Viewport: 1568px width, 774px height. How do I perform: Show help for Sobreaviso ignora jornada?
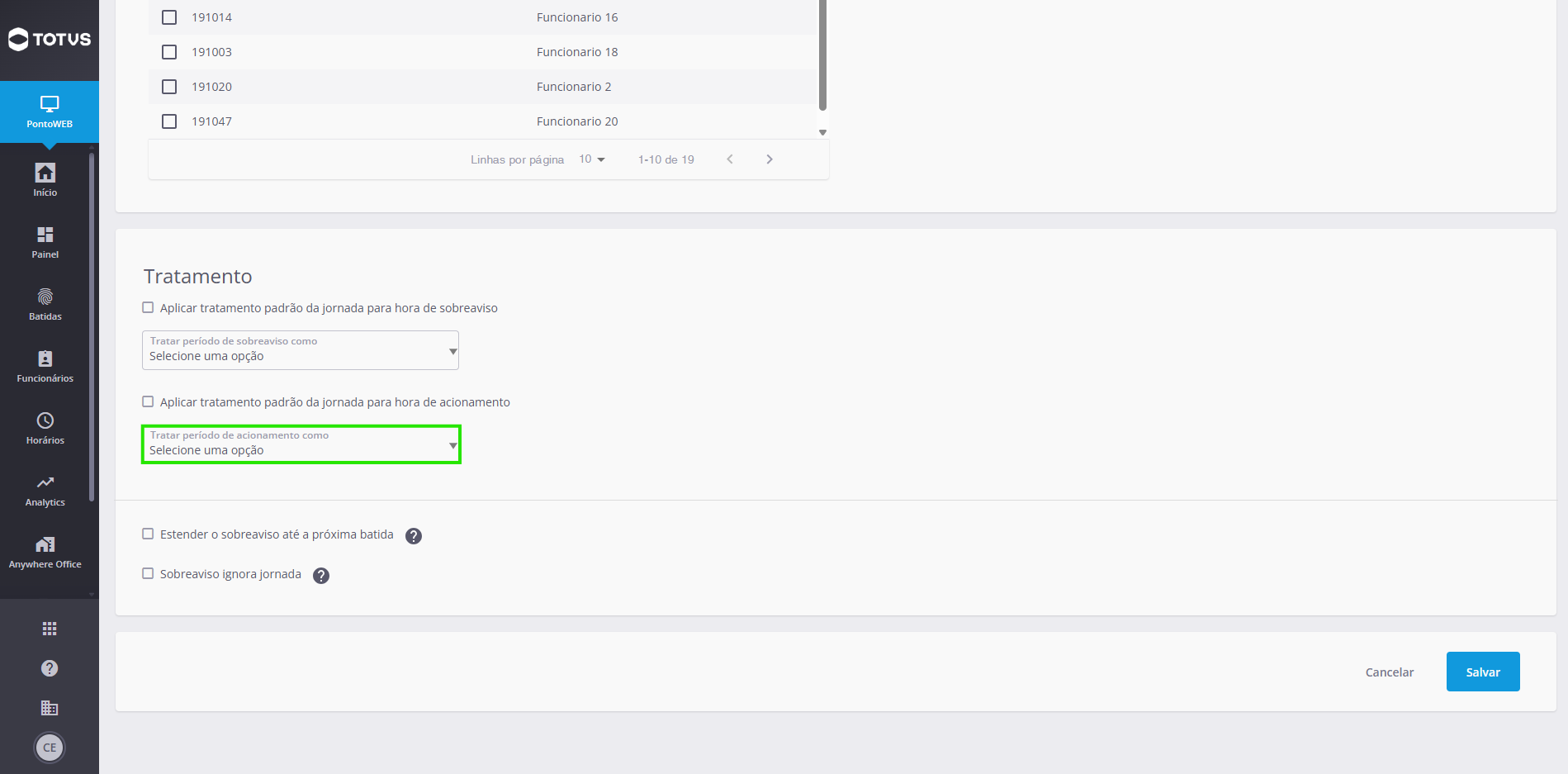pyautogui.click(x=321, y=576)
